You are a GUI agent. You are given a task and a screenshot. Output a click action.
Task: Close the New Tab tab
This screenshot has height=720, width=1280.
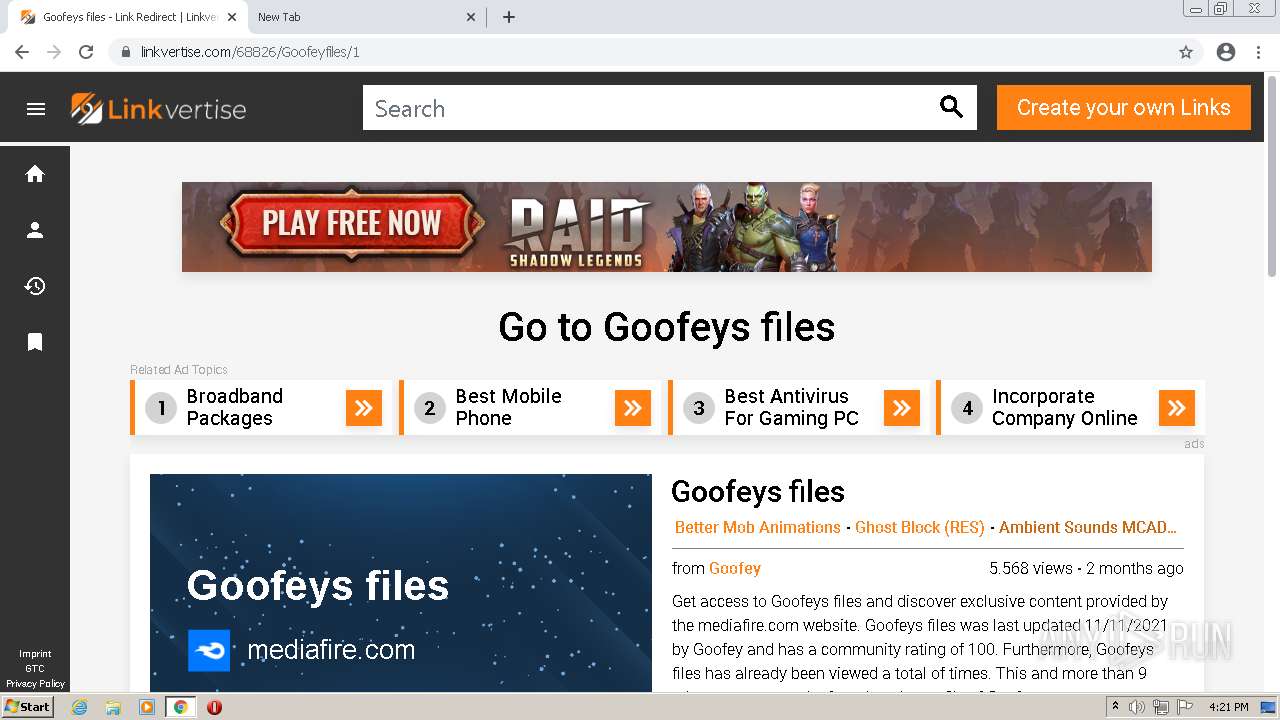[471, 17]
